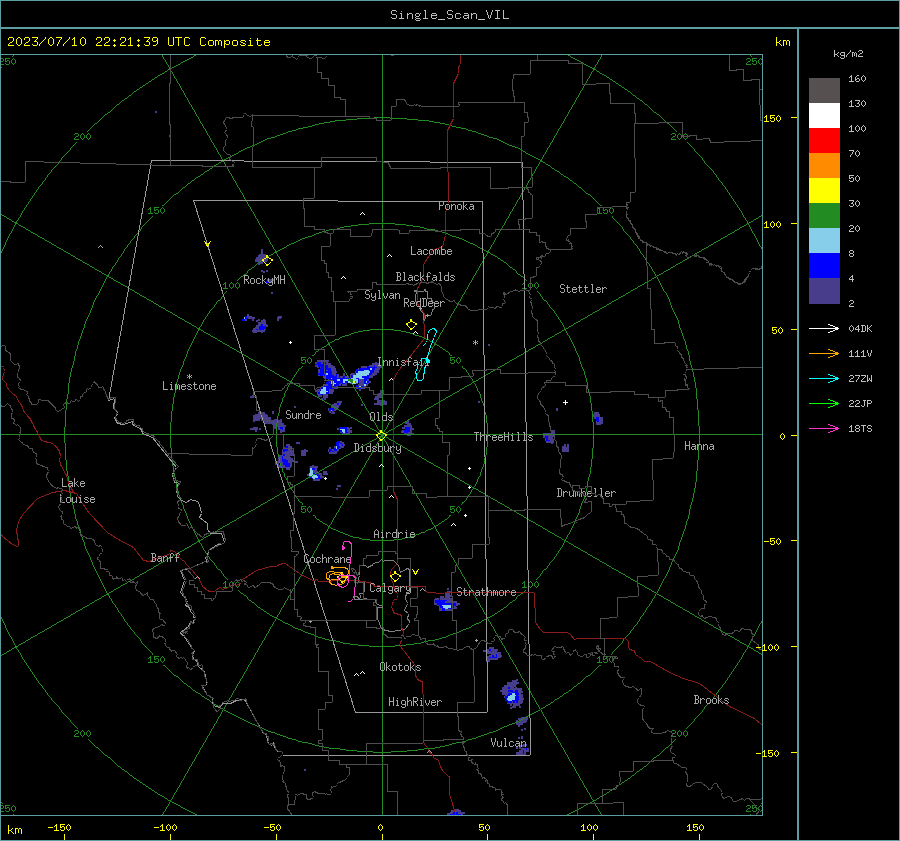Viewport: 900px width, 841px height.
Task: Select the red 70-100 color scale block
Action: pos(824,141)
